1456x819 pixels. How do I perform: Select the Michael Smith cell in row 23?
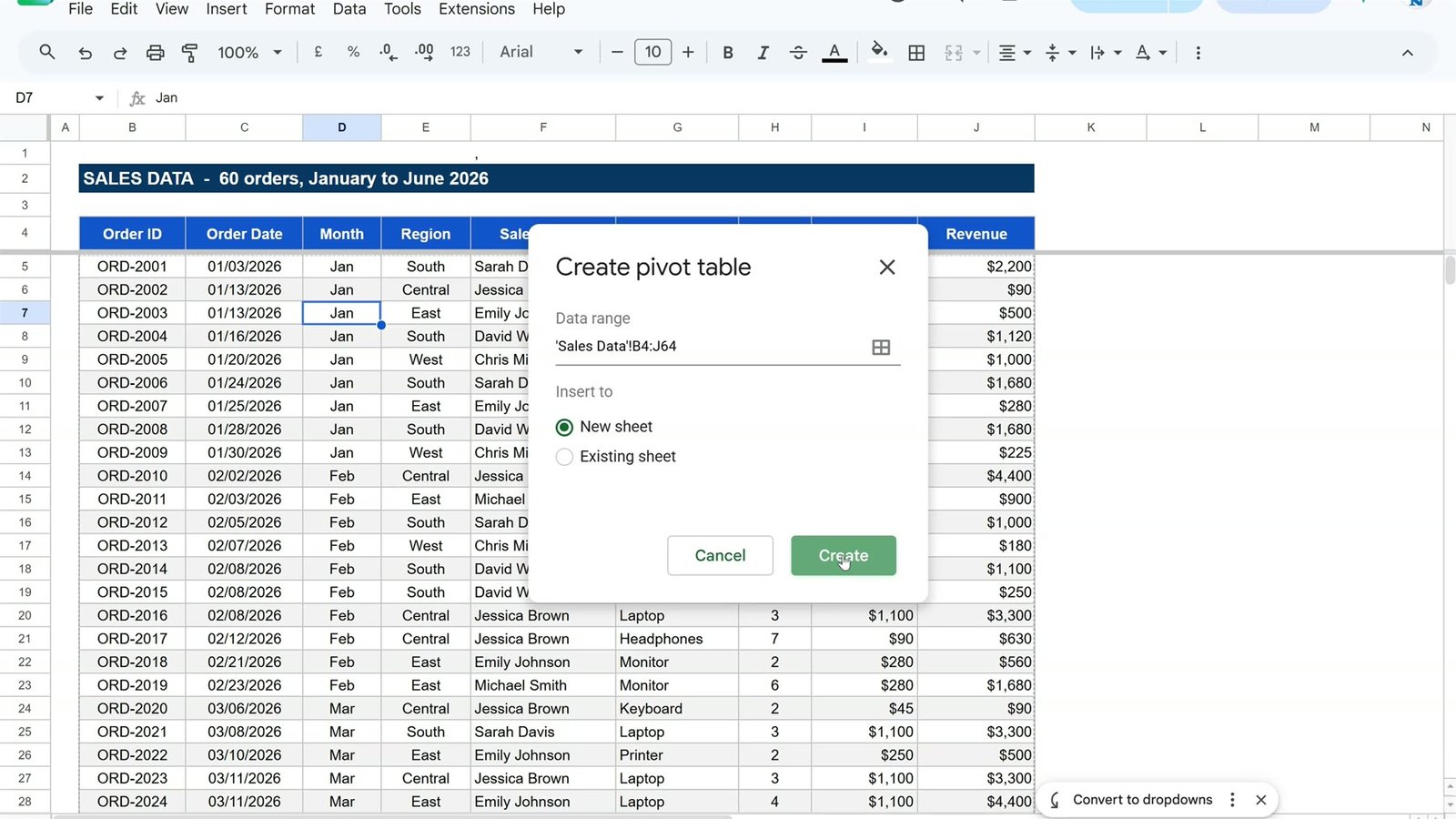pos(542,685)
